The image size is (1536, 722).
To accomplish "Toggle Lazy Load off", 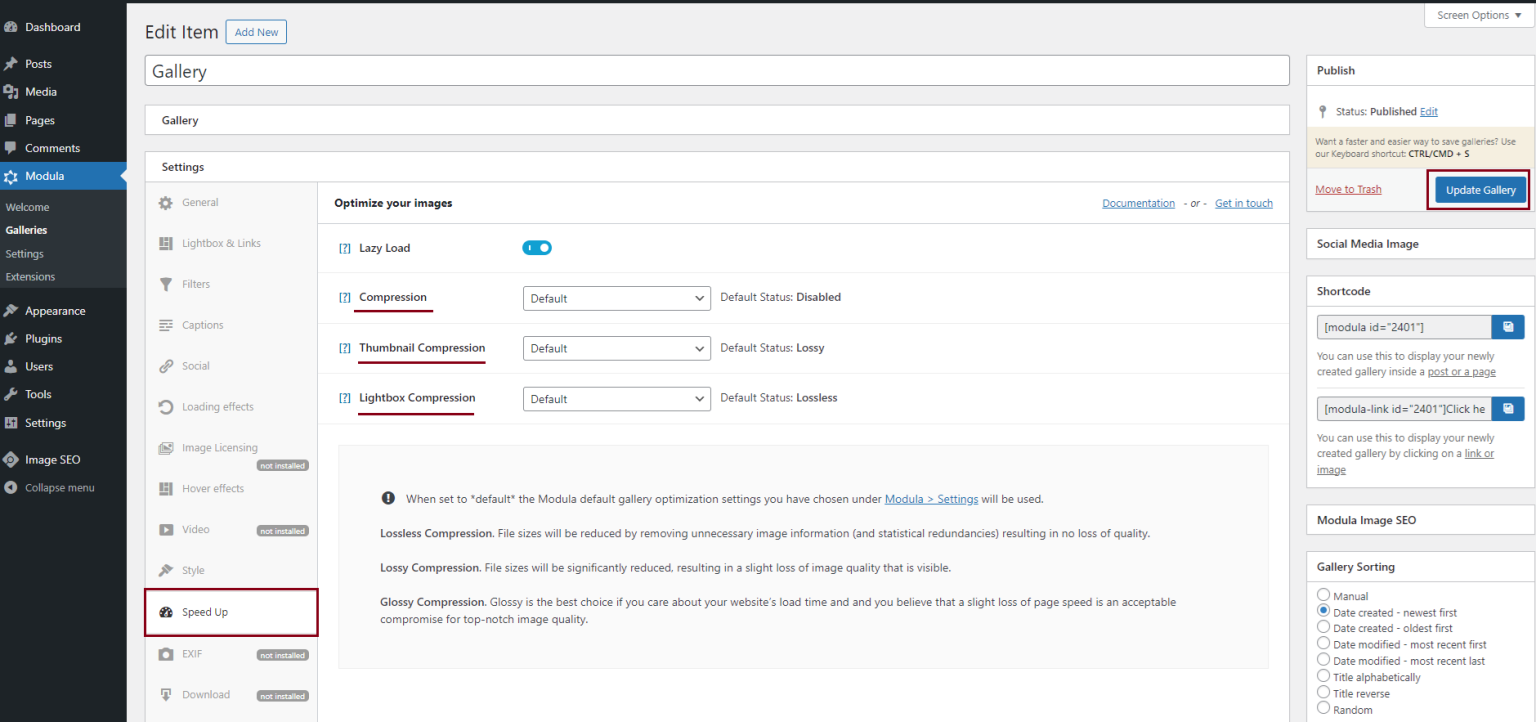I will [x=537, y=247].
